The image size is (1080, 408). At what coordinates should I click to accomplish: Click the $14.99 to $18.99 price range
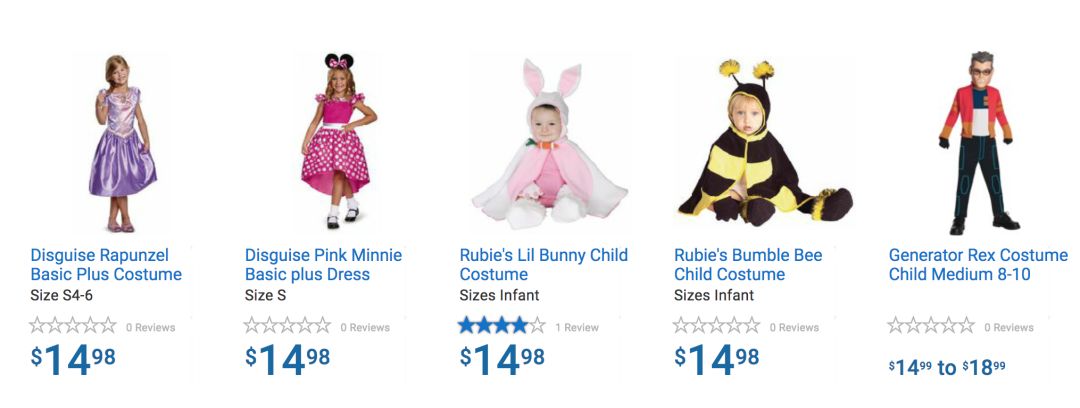[947, 367]
